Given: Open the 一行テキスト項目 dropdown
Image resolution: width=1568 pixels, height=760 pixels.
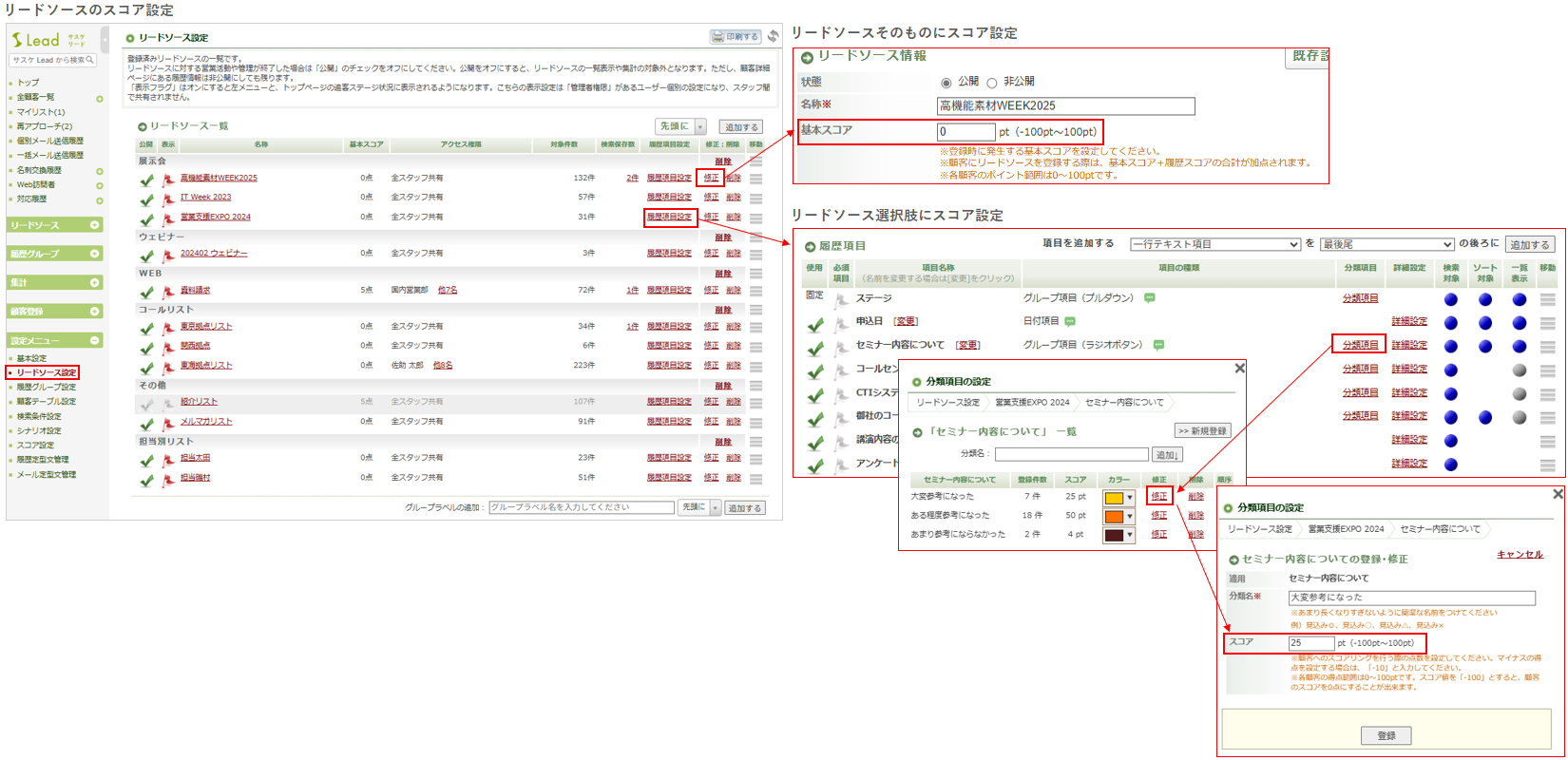Looking at the screenshot, I should point(1214,244).
